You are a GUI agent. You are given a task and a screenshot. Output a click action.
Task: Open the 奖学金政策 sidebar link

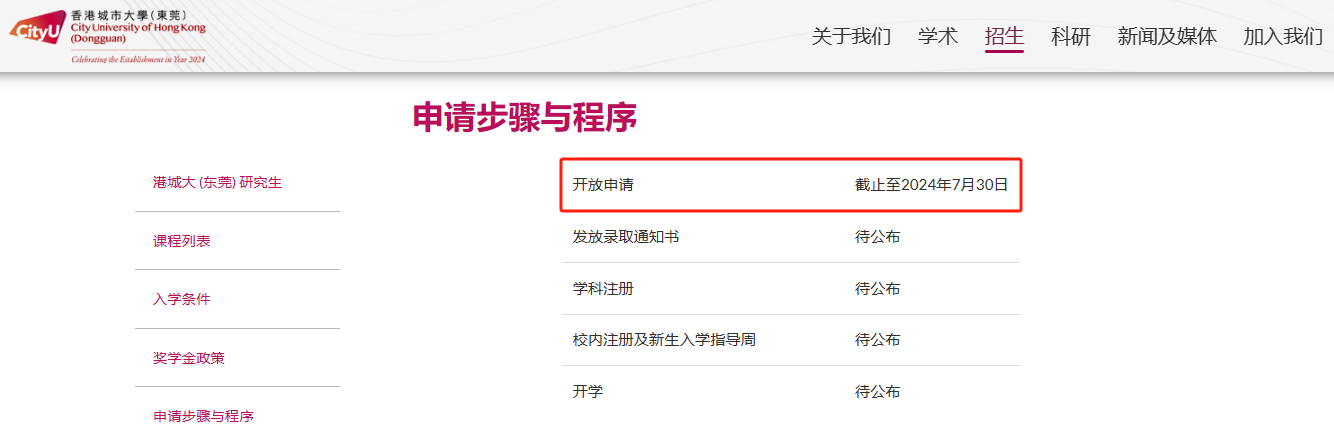point(189,358)
